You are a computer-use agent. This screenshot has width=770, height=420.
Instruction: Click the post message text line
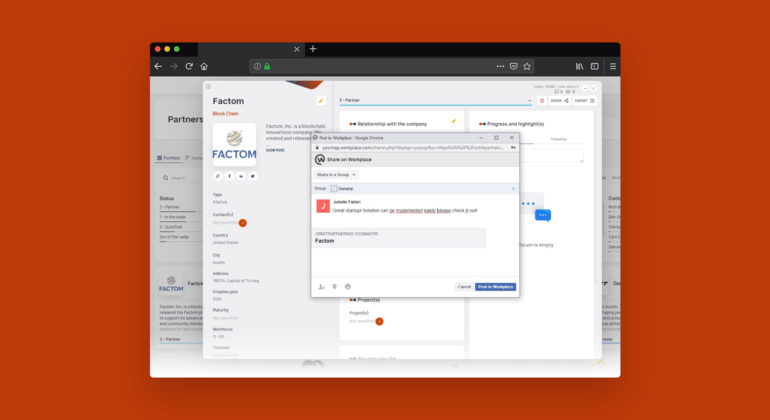click(x=405, y=210)
